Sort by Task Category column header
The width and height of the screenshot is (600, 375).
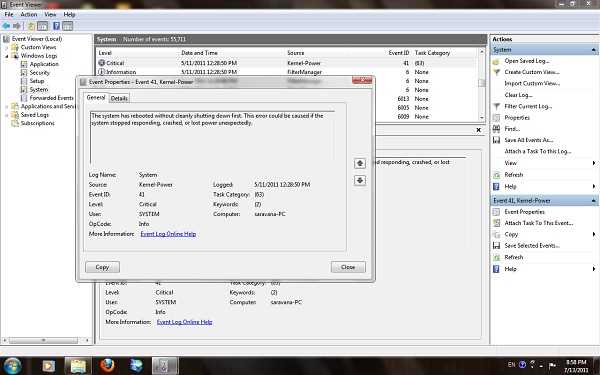click(x=432, y=53)
